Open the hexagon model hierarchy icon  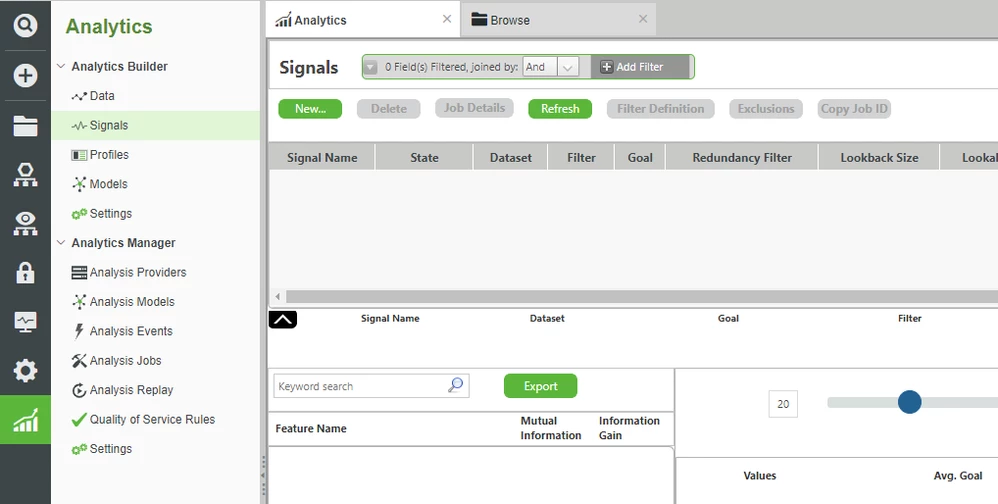click(25, 175)
